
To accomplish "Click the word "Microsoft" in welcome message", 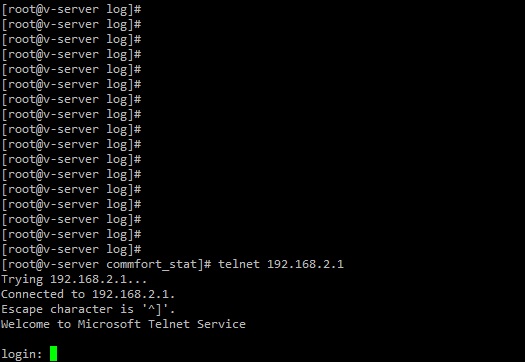I will (x=109, y=324).
